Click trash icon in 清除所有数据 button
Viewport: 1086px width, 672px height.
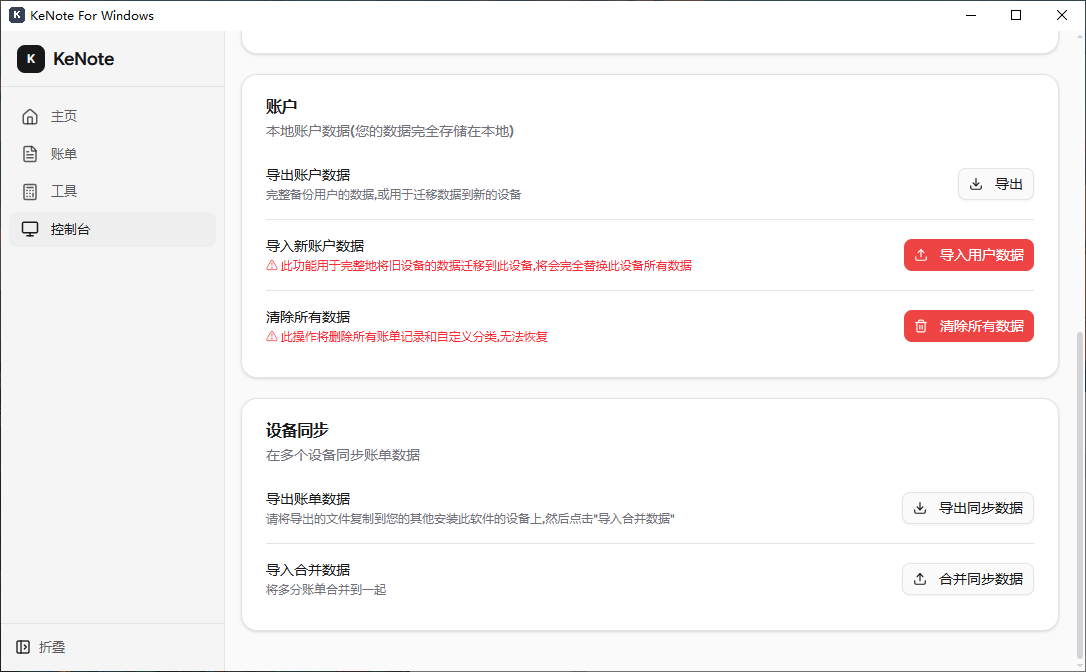pos(920,326)
